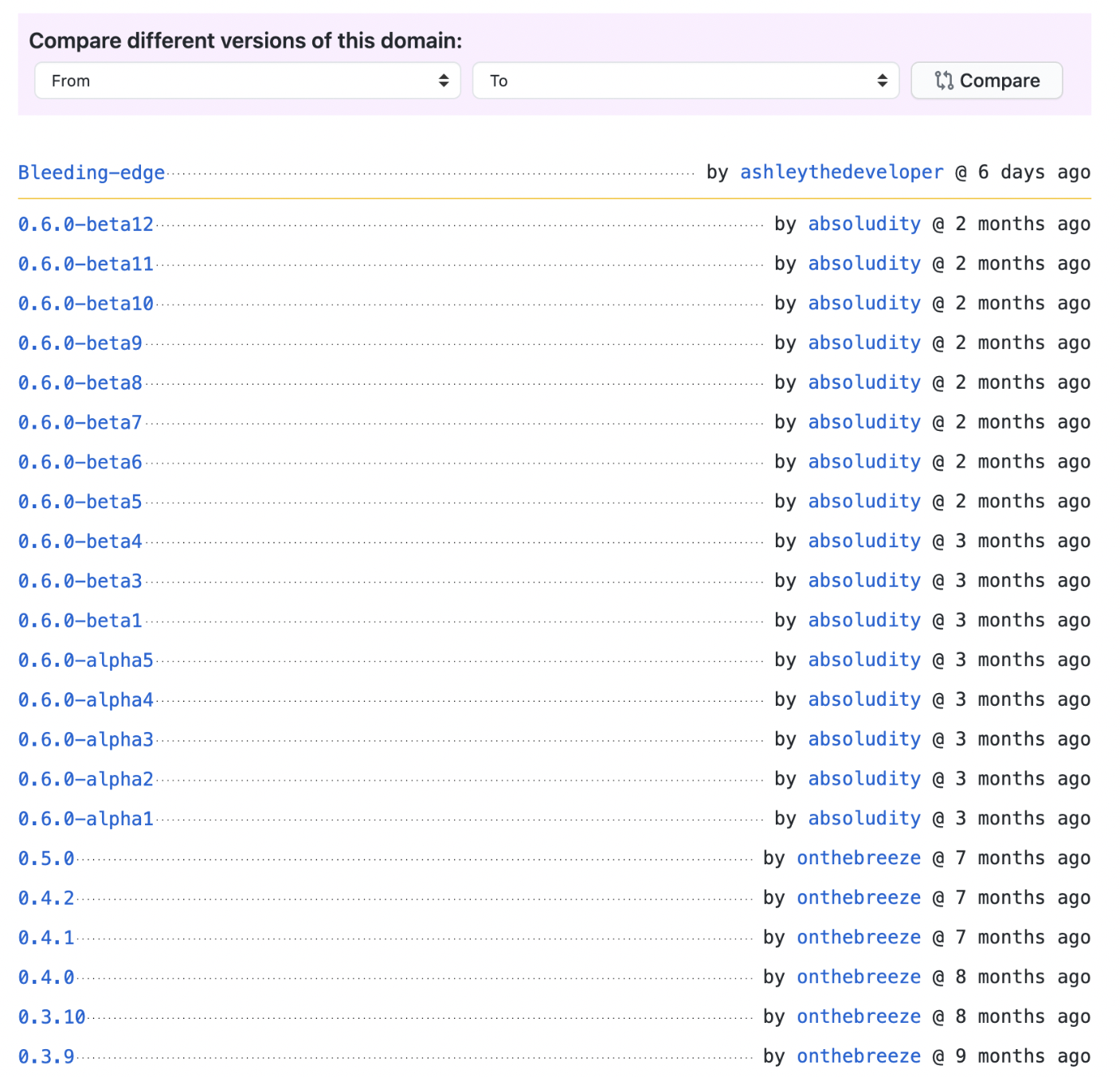Open the Bleeding-edge version link

click(x=92, y=173)
